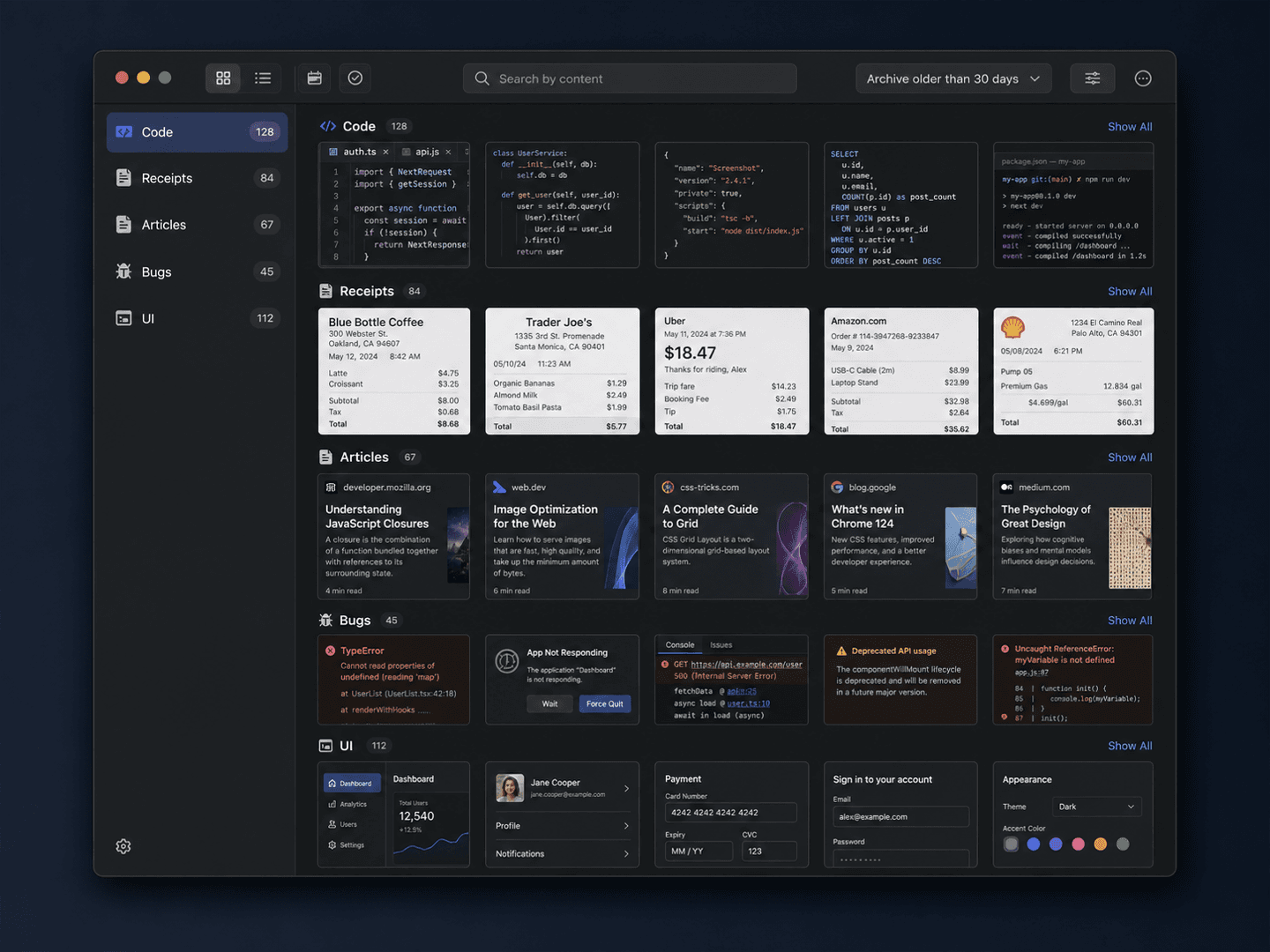The image size is (1270, 952).
Task: Open the Amazon.com order receipt
Action: coord(900,371)
